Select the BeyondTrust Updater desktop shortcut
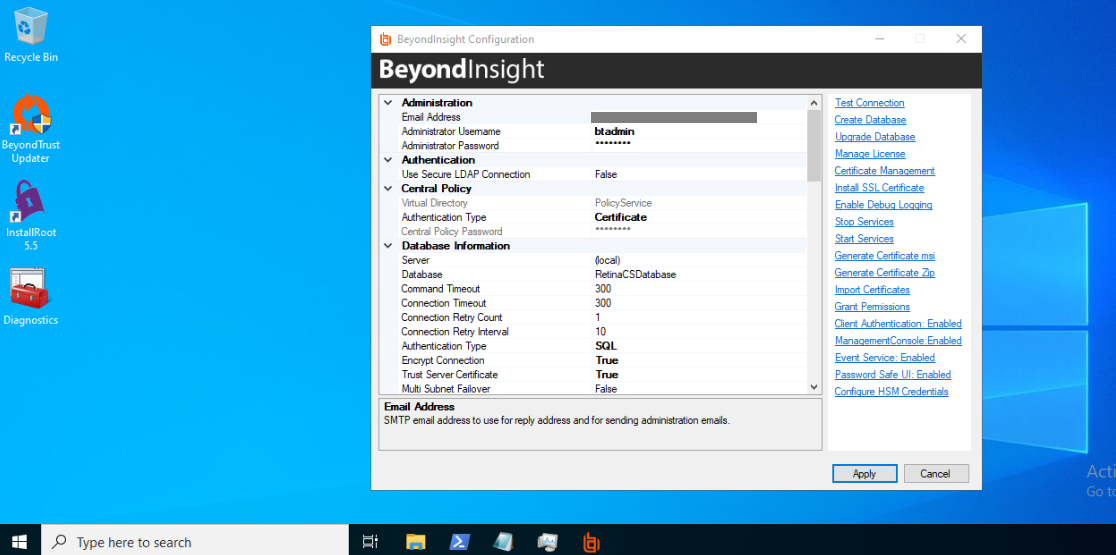This screenshot has height=555, width=1116. (x=31, y=129)
